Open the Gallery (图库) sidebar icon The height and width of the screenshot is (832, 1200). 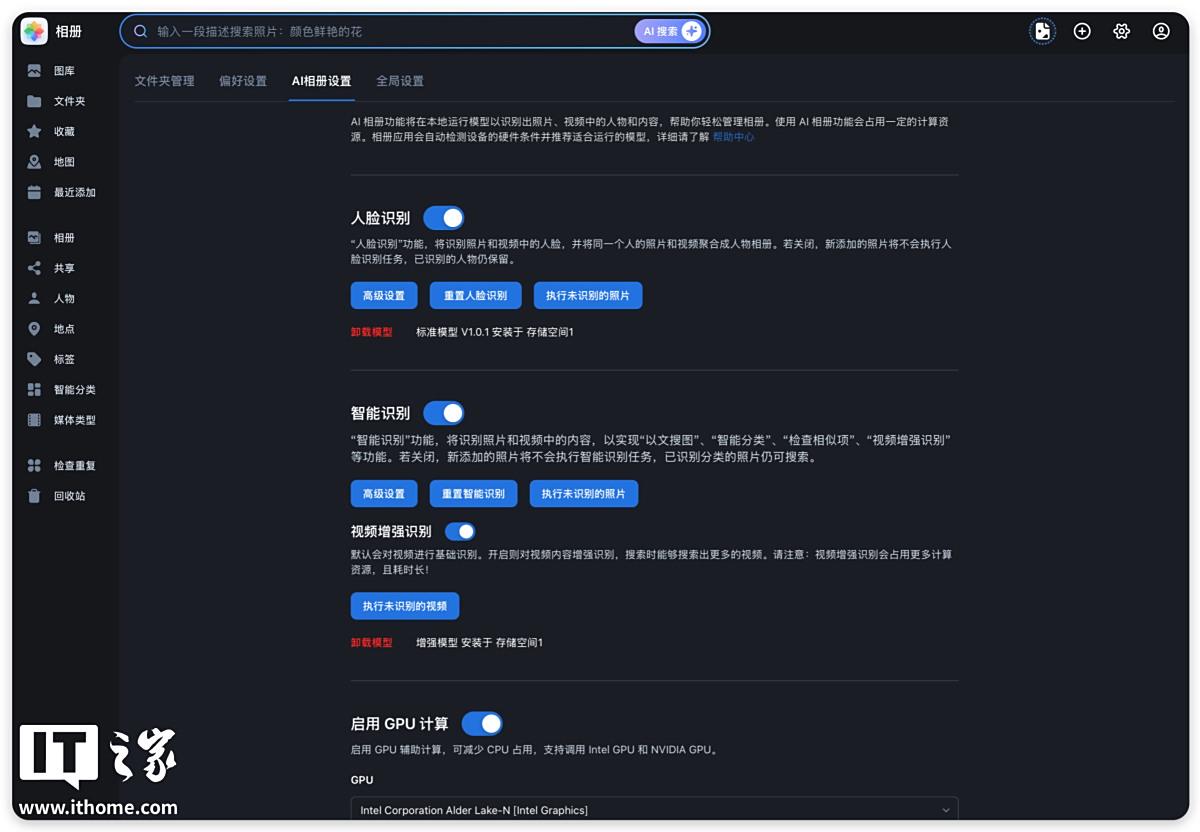(34, 71)
